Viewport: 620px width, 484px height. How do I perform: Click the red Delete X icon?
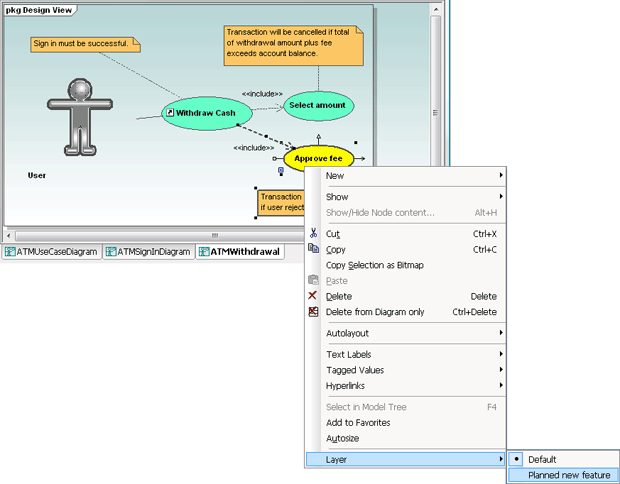(313, 296)
